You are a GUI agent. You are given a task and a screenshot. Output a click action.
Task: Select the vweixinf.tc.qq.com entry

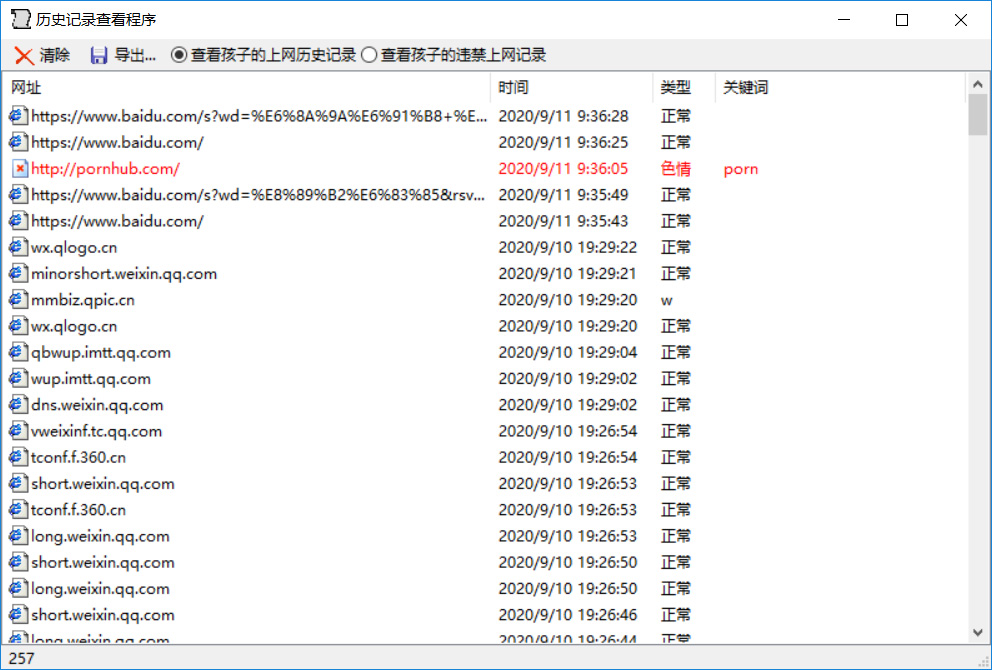96,431
